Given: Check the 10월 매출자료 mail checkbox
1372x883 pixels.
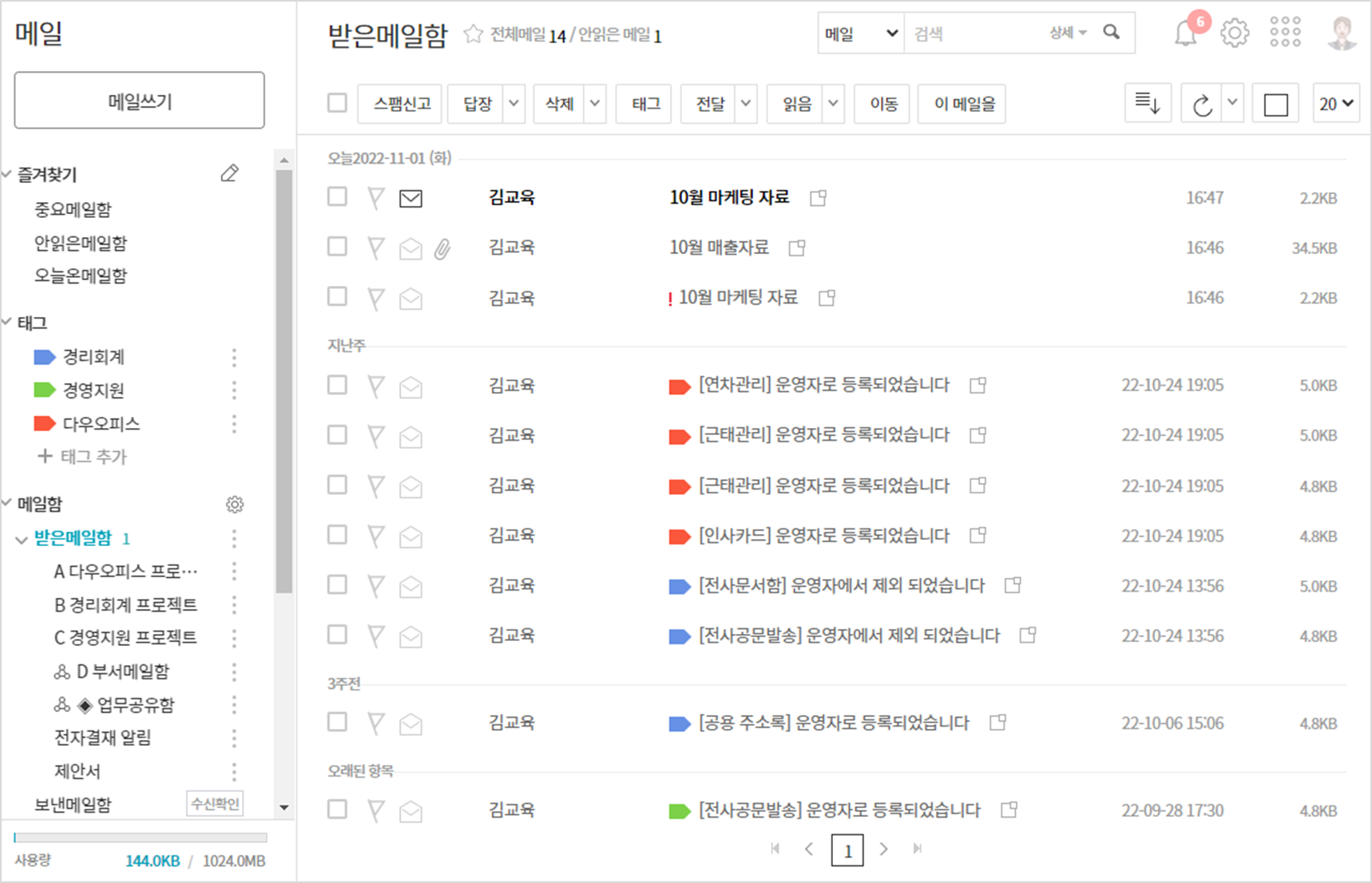Looking at the screenshot, I should (337, 247).
